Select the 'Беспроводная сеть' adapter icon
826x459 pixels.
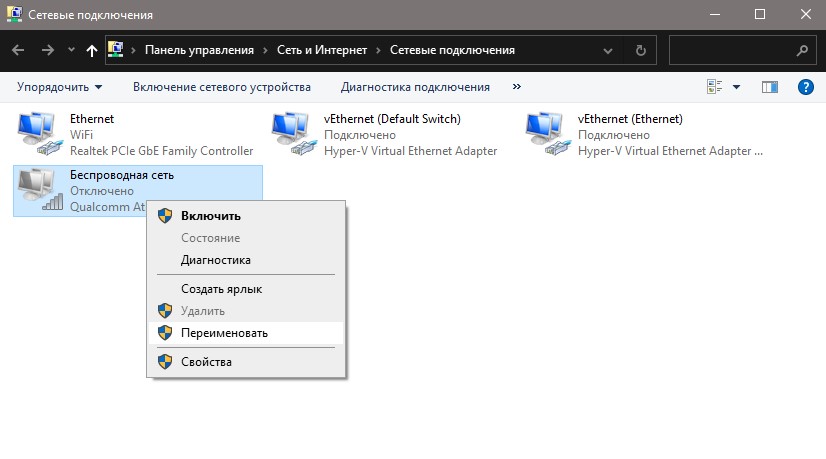pos(40,190)
